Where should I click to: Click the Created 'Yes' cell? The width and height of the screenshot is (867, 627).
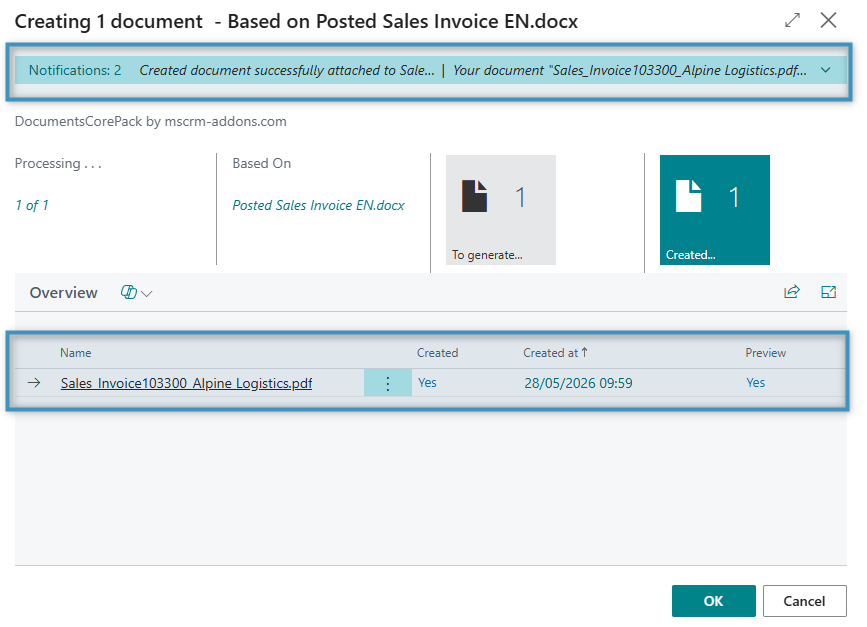[x=427, y=383]
